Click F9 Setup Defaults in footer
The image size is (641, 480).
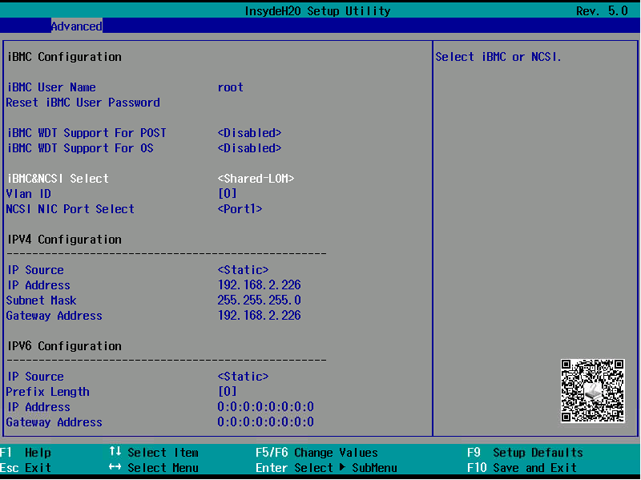(x=525, y=453)
